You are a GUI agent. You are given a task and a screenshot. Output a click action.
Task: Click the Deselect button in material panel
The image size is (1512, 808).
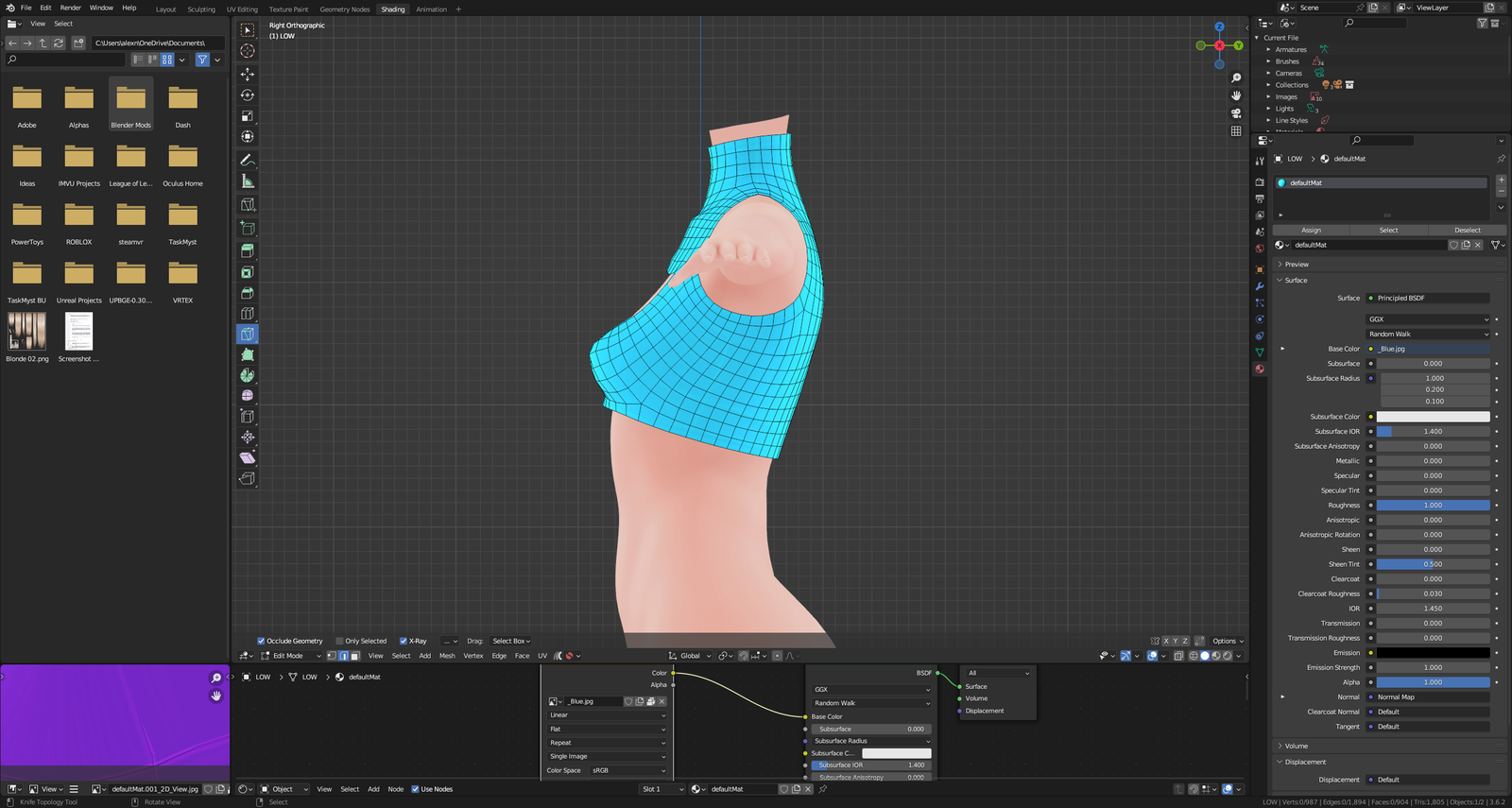(1467, 231)
